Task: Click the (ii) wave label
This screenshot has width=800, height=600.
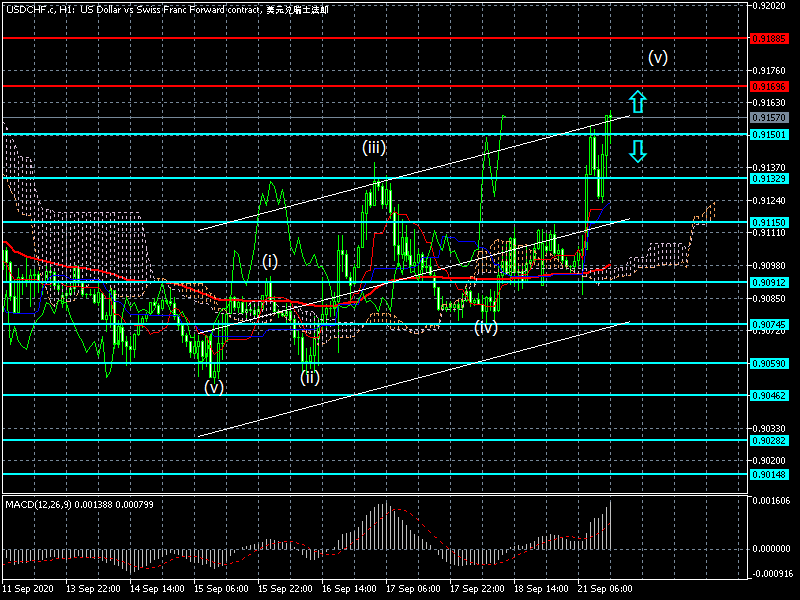Action: (x=310, y=377)
